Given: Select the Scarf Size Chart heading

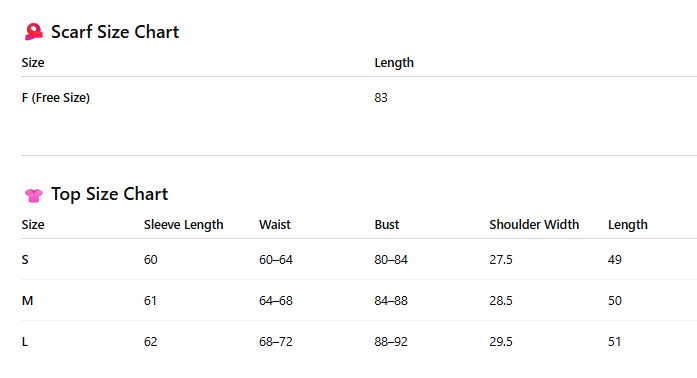Looking at the screenshot, I should pyautogui.click(x=115, y=32).
